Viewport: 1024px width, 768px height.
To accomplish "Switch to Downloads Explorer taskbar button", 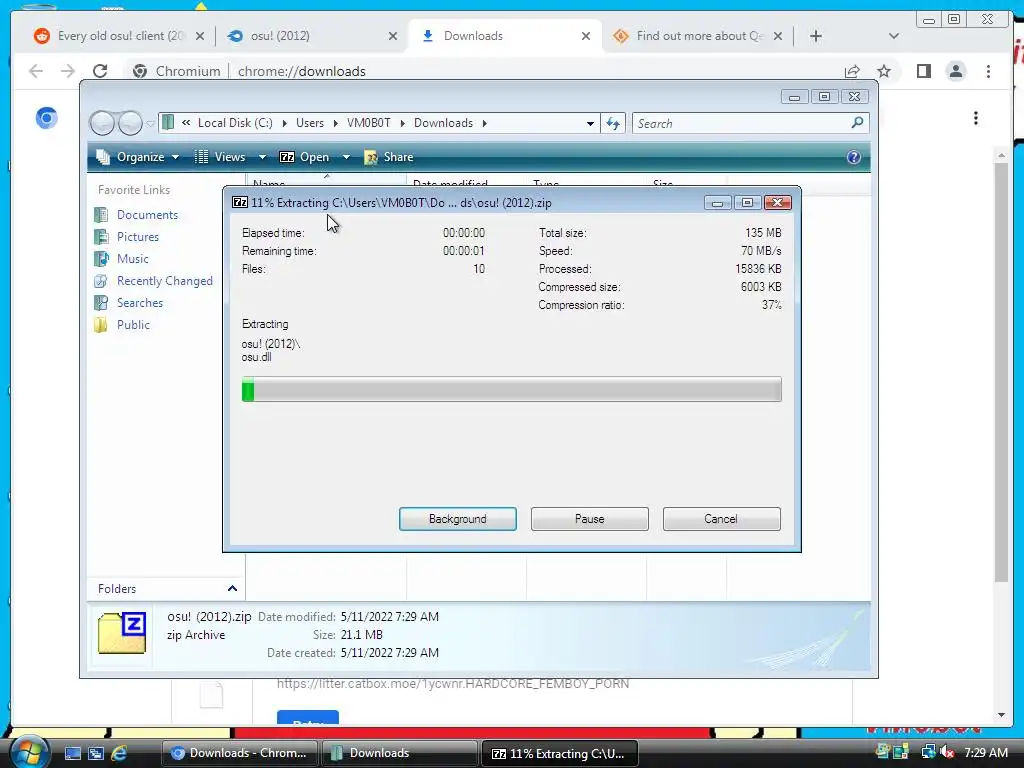I will [x=399, y=753].
